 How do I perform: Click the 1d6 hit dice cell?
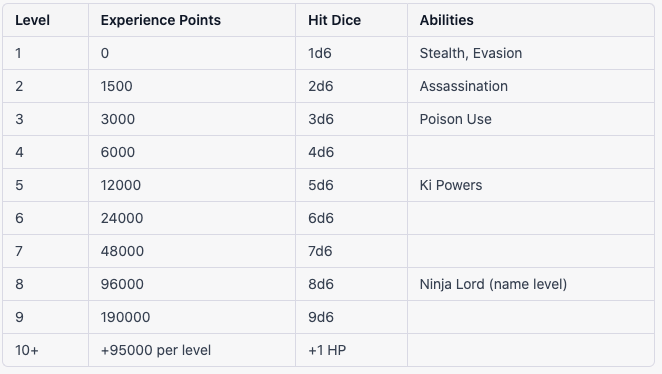(x=351, y=53)
